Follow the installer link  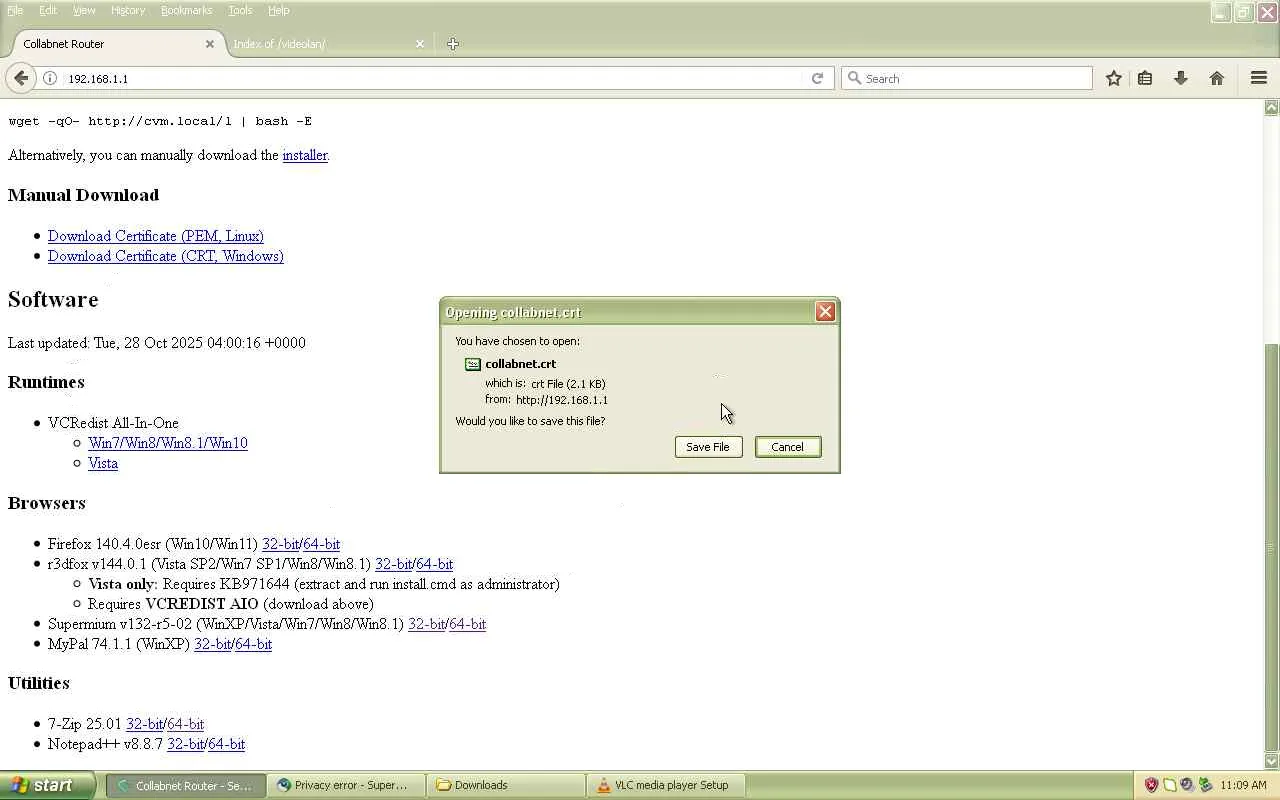(x=305, y=155)
